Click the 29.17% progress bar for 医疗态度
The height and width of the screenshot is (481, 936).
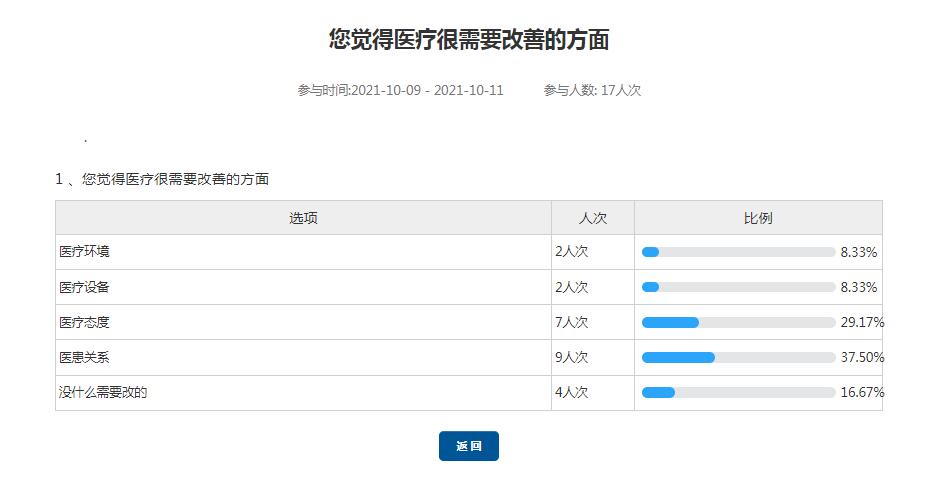738,322
